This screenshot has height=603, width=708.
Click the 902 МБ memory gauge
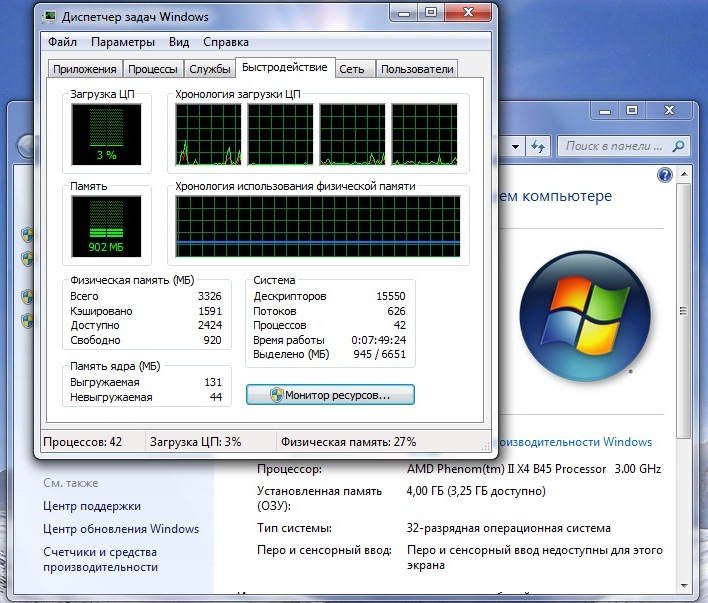point(106,226)
